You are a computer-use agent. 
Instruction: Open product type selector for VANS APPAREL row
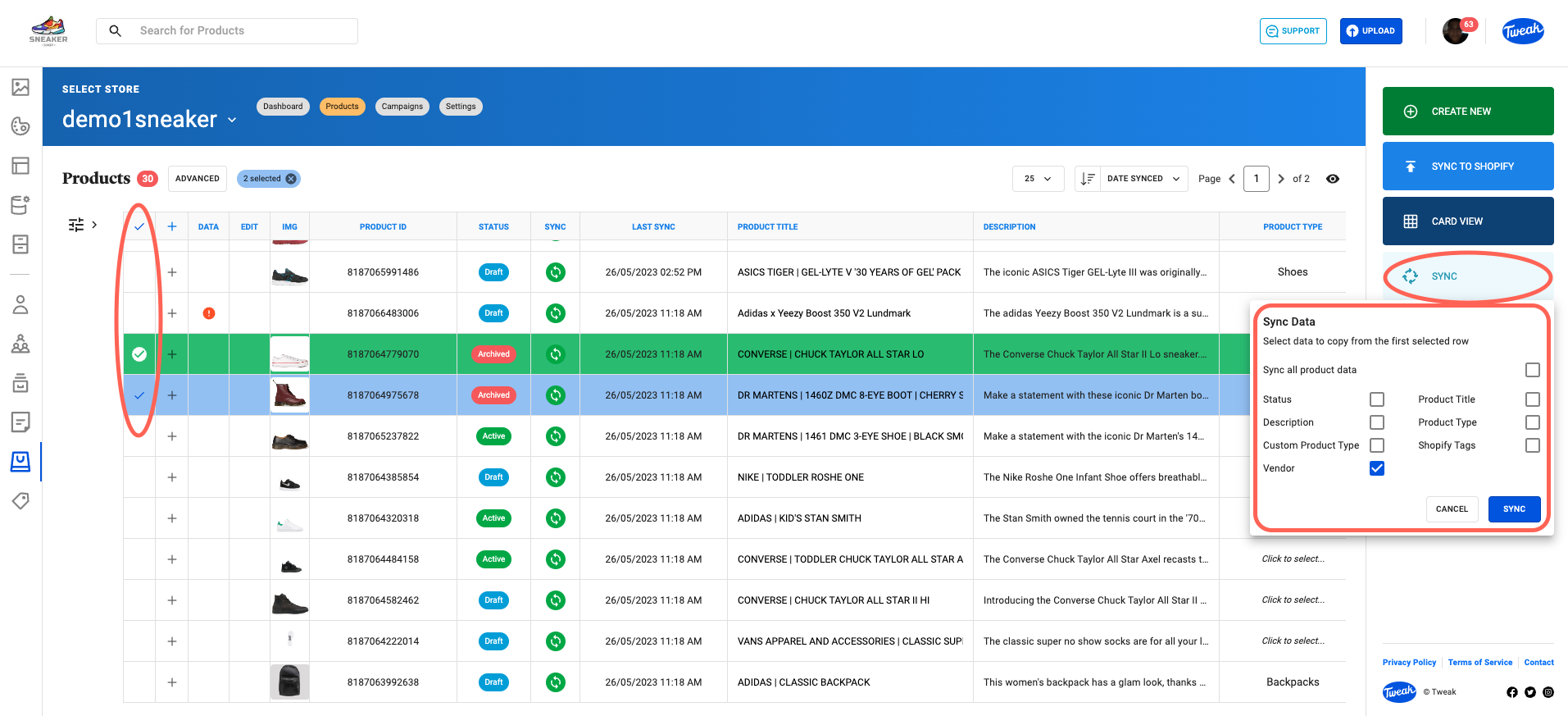(1293, 641)
